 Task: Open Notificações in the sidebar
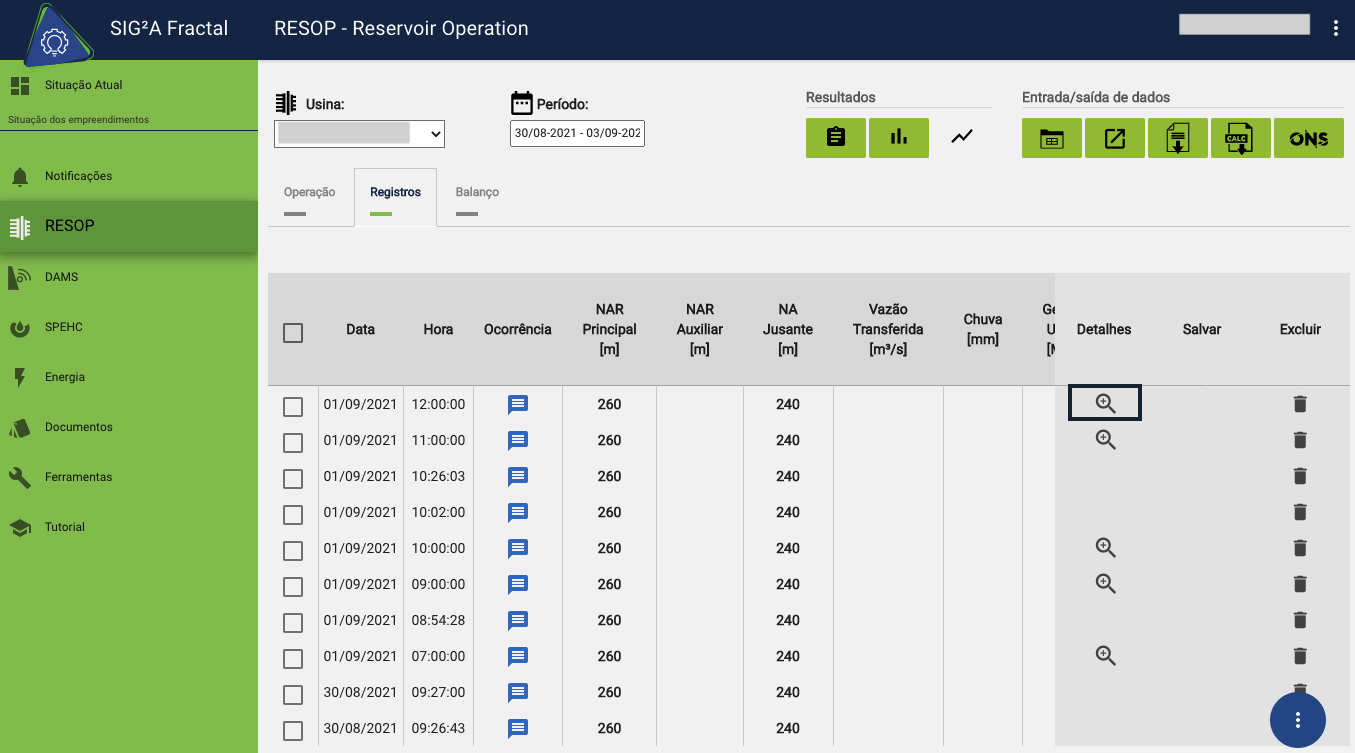78,176
